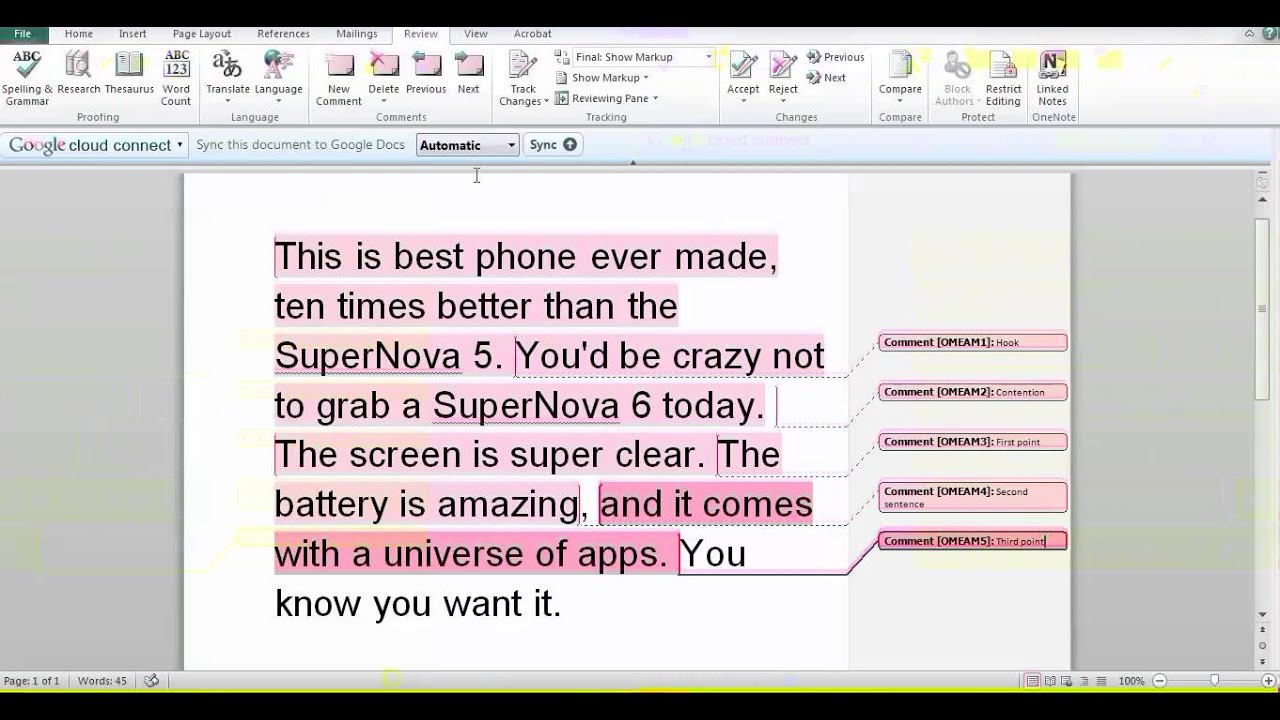
Task: Open the Reviewing Pane dropdown arrow
Action: pos(655,98)
